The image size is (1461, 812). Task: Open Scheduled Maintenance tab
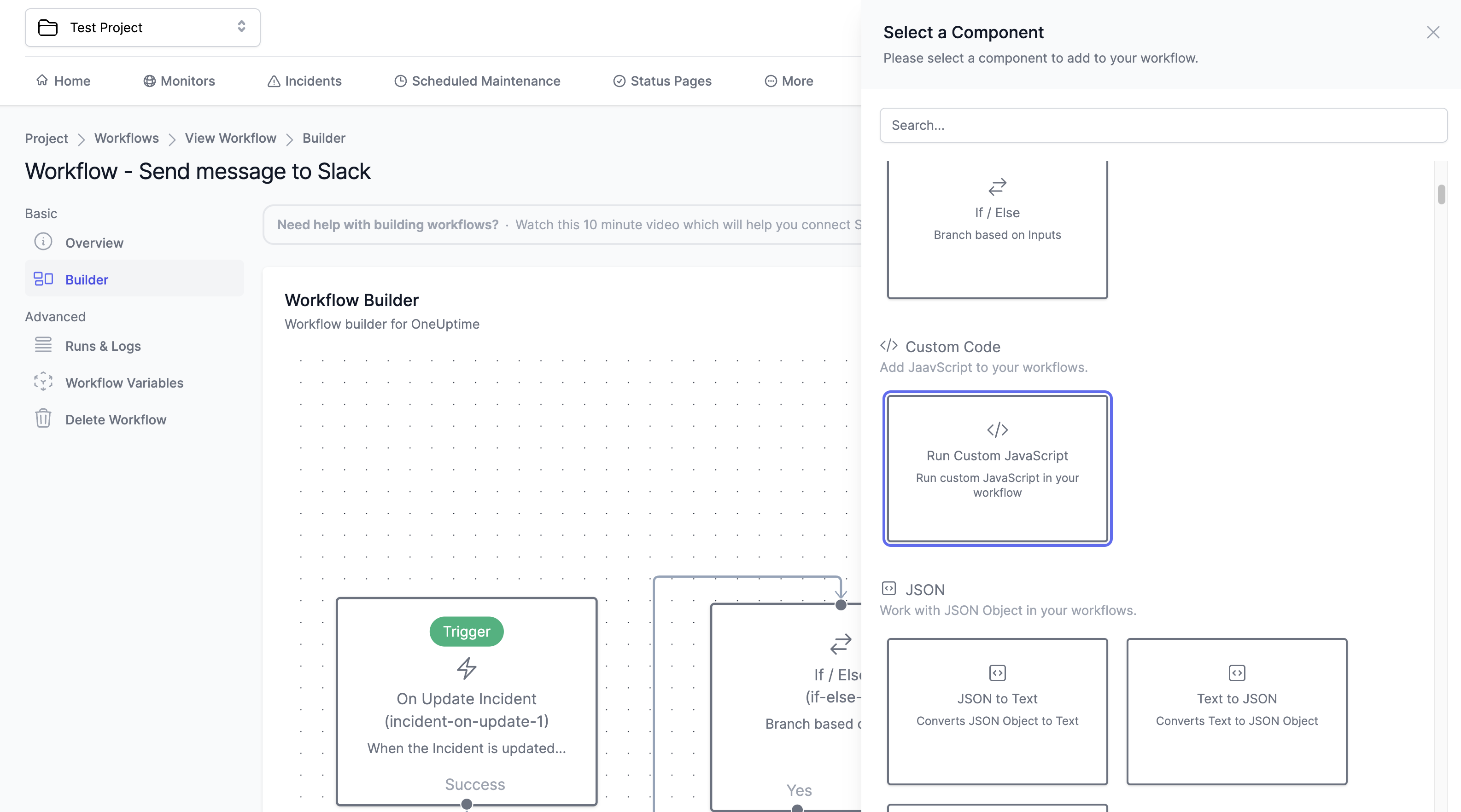(x=477, y=81)
